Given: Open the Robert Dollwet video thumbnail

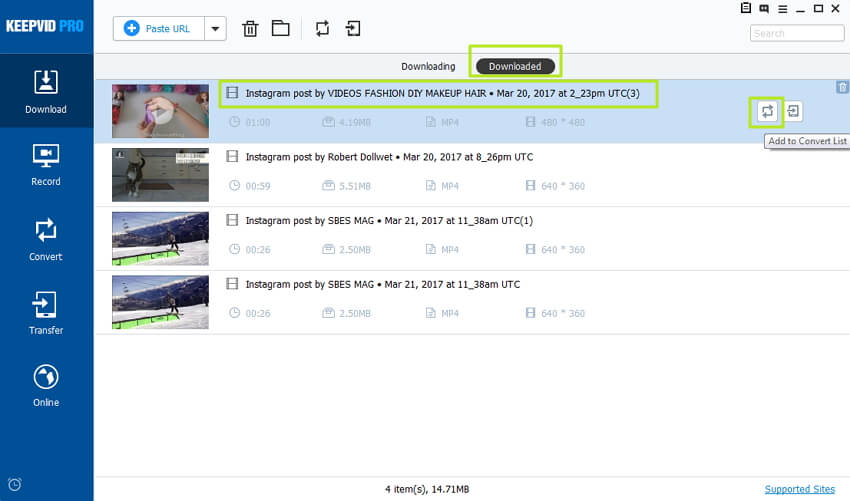Looking at the screenshot, I should [x=160, y=175].
